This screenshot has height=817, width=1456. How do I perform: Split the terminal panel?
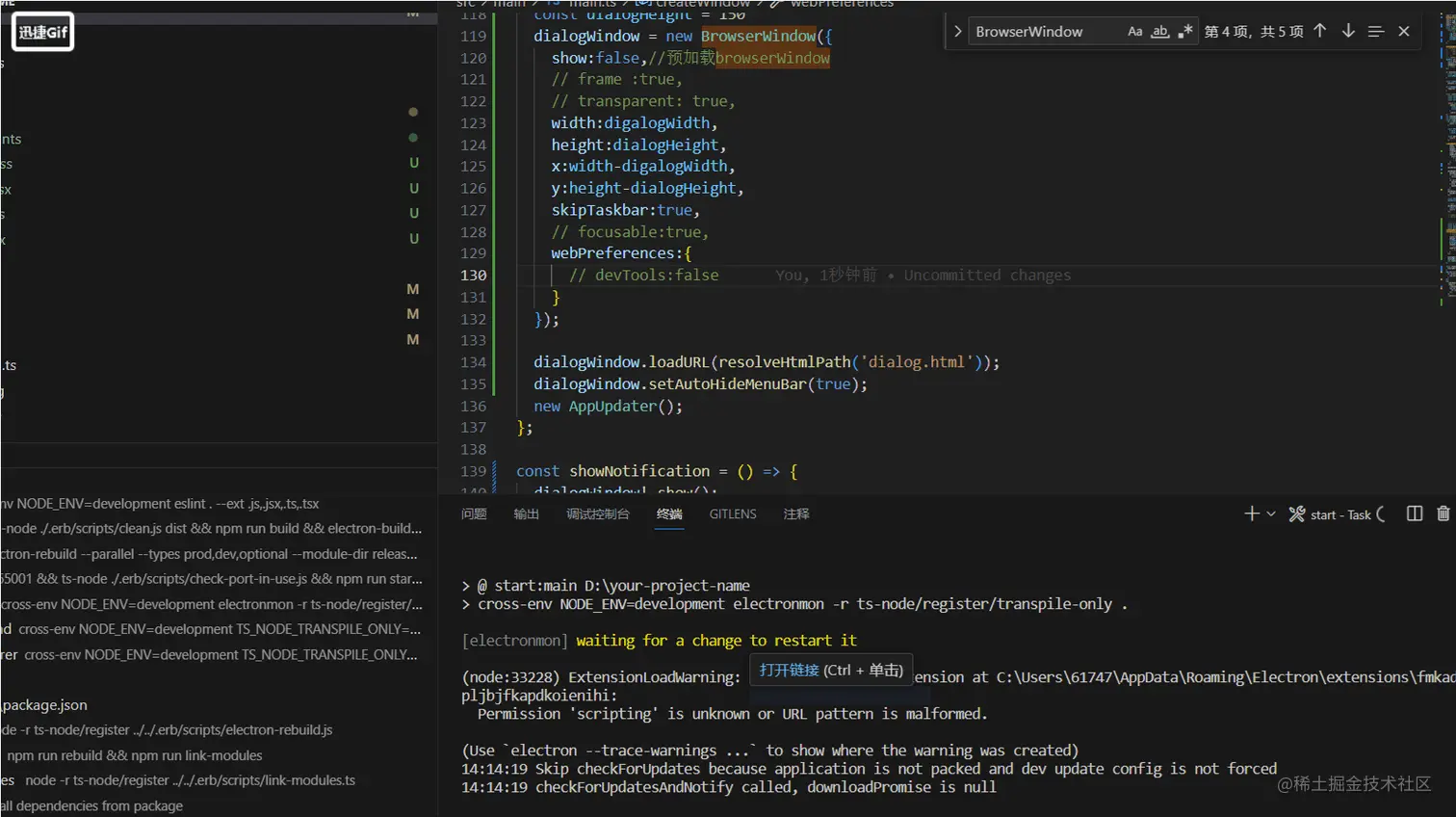tap(1415, 514)
